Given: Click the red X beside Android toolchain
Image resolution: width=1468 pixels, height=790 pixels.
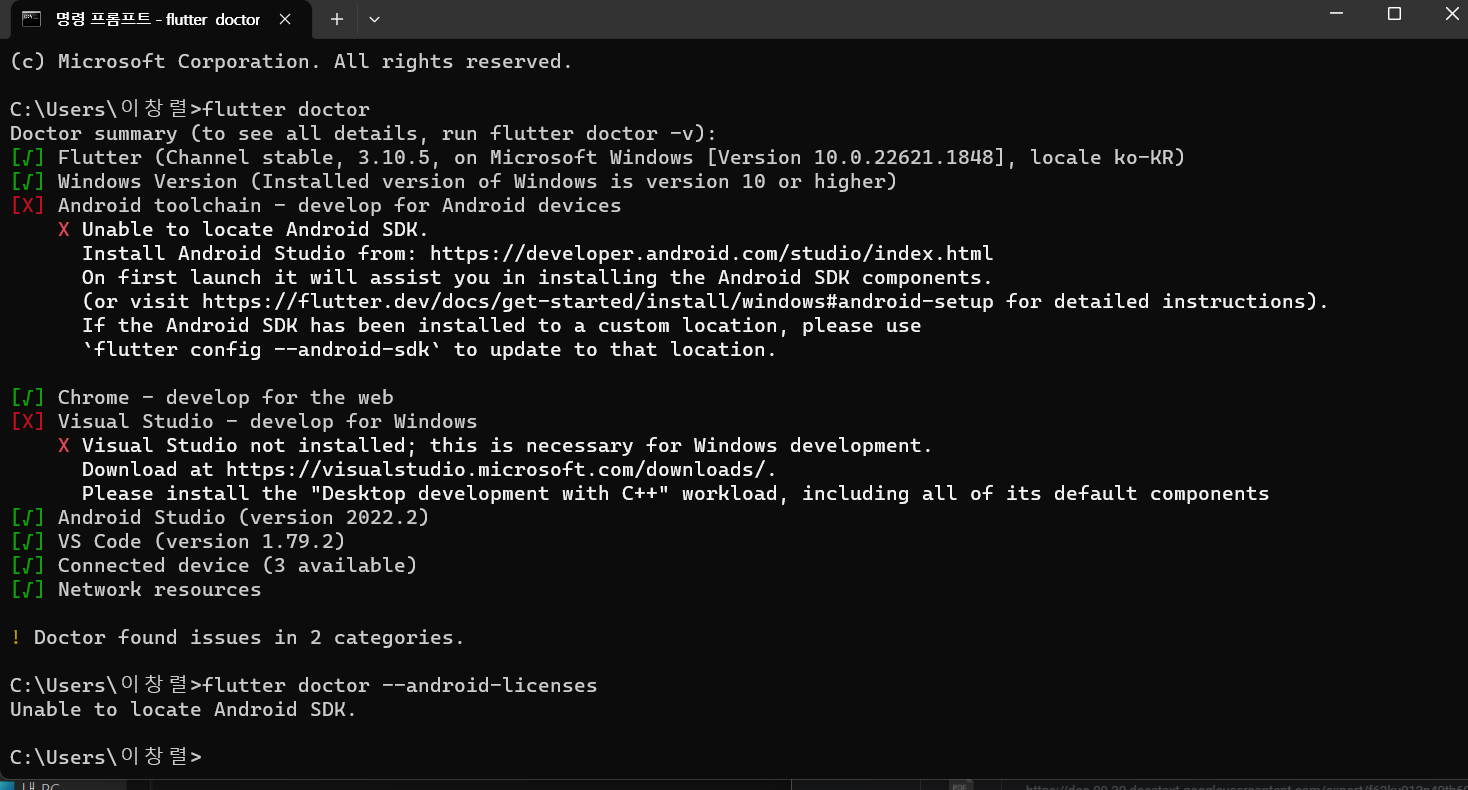Looking at the screenshot, I should 27,206.
